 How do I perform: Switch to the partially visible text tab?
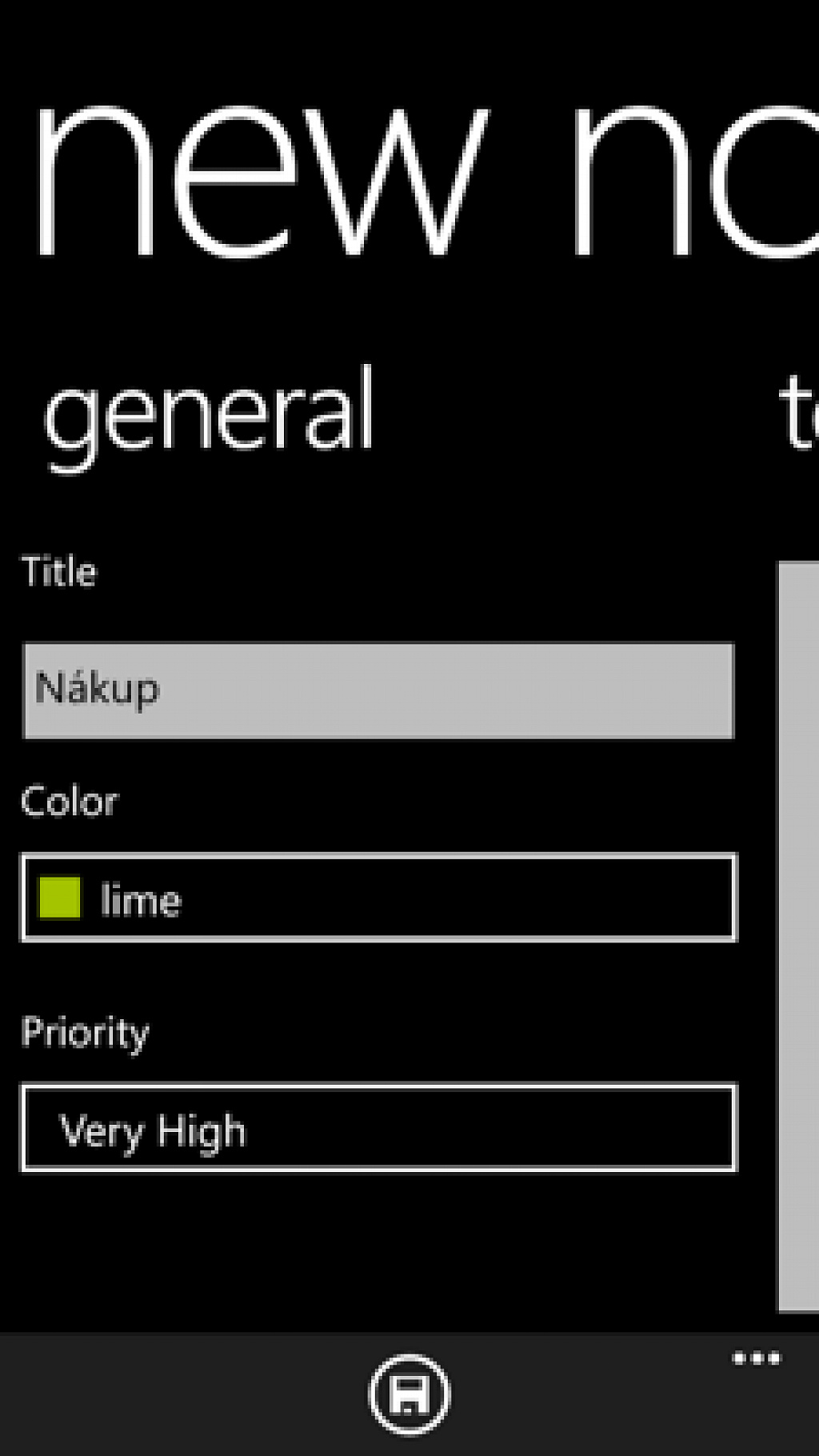pos(798,413)
